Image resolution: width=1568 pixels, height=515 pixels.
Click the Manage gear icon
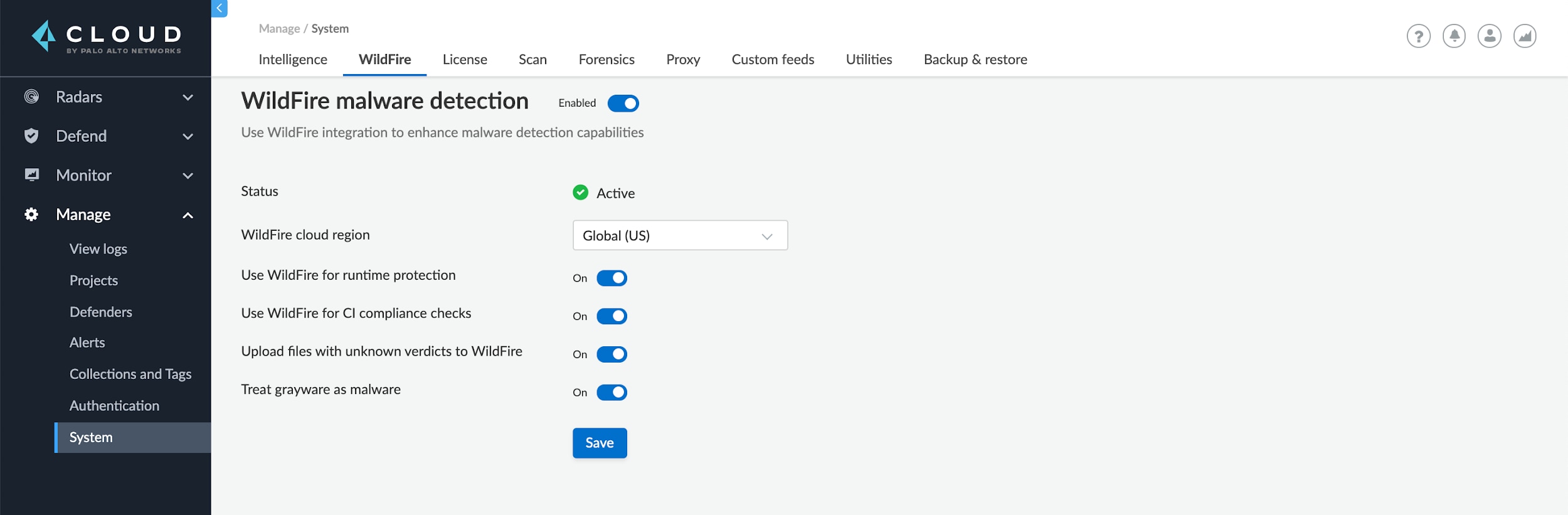pos(31,215)
